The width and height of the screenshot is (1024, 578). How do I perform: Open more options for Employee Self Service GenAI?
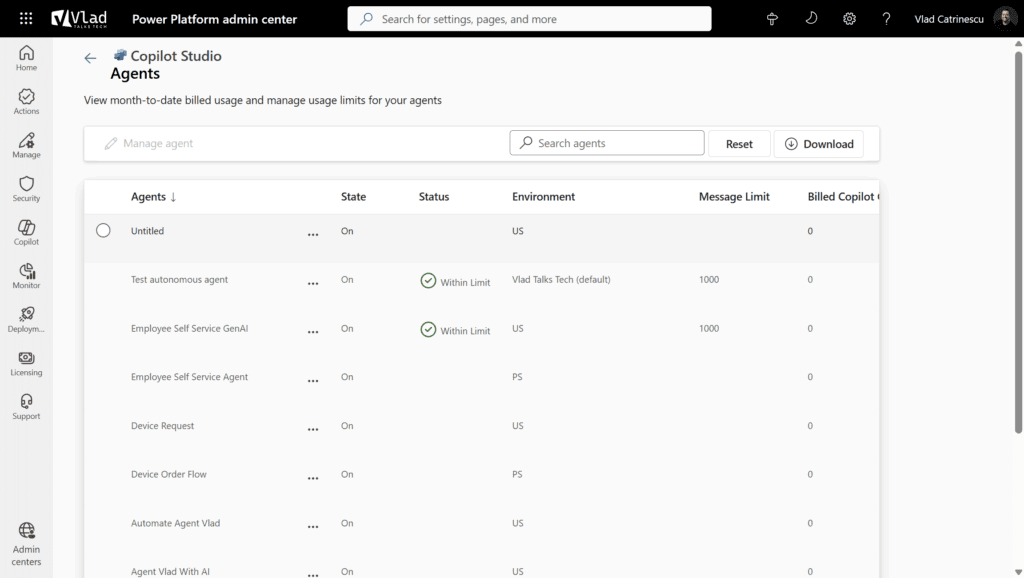click(313, 332)
